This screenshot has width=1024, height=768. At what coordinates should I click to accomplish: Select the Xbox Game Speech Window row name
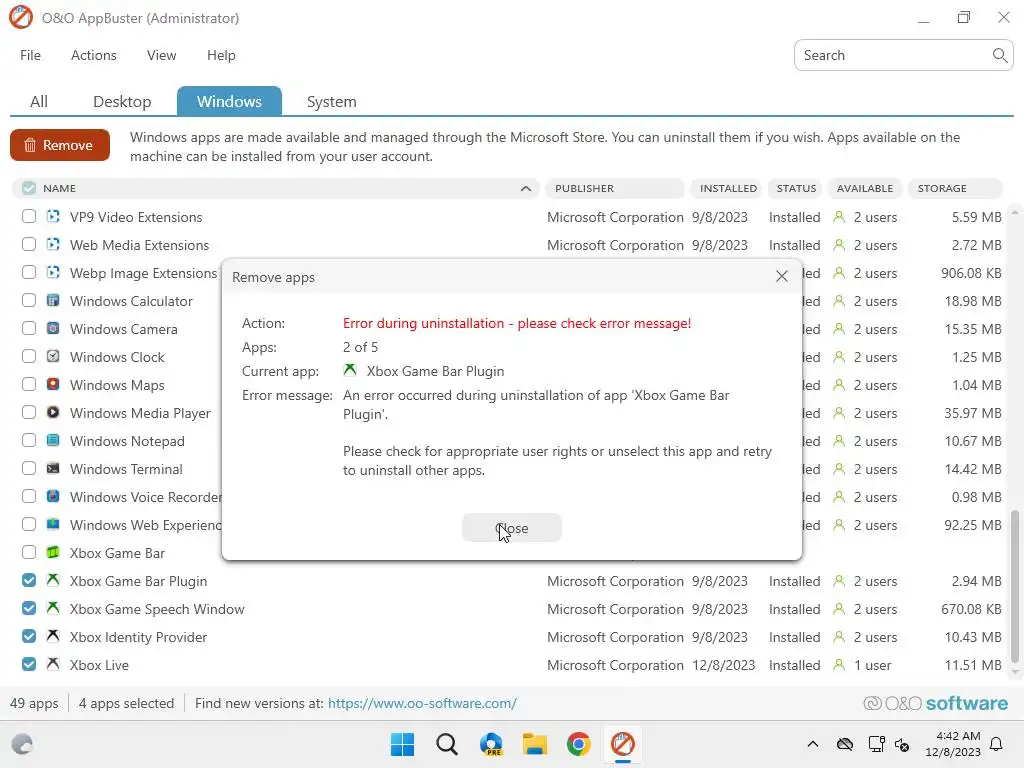coord(157,609)
